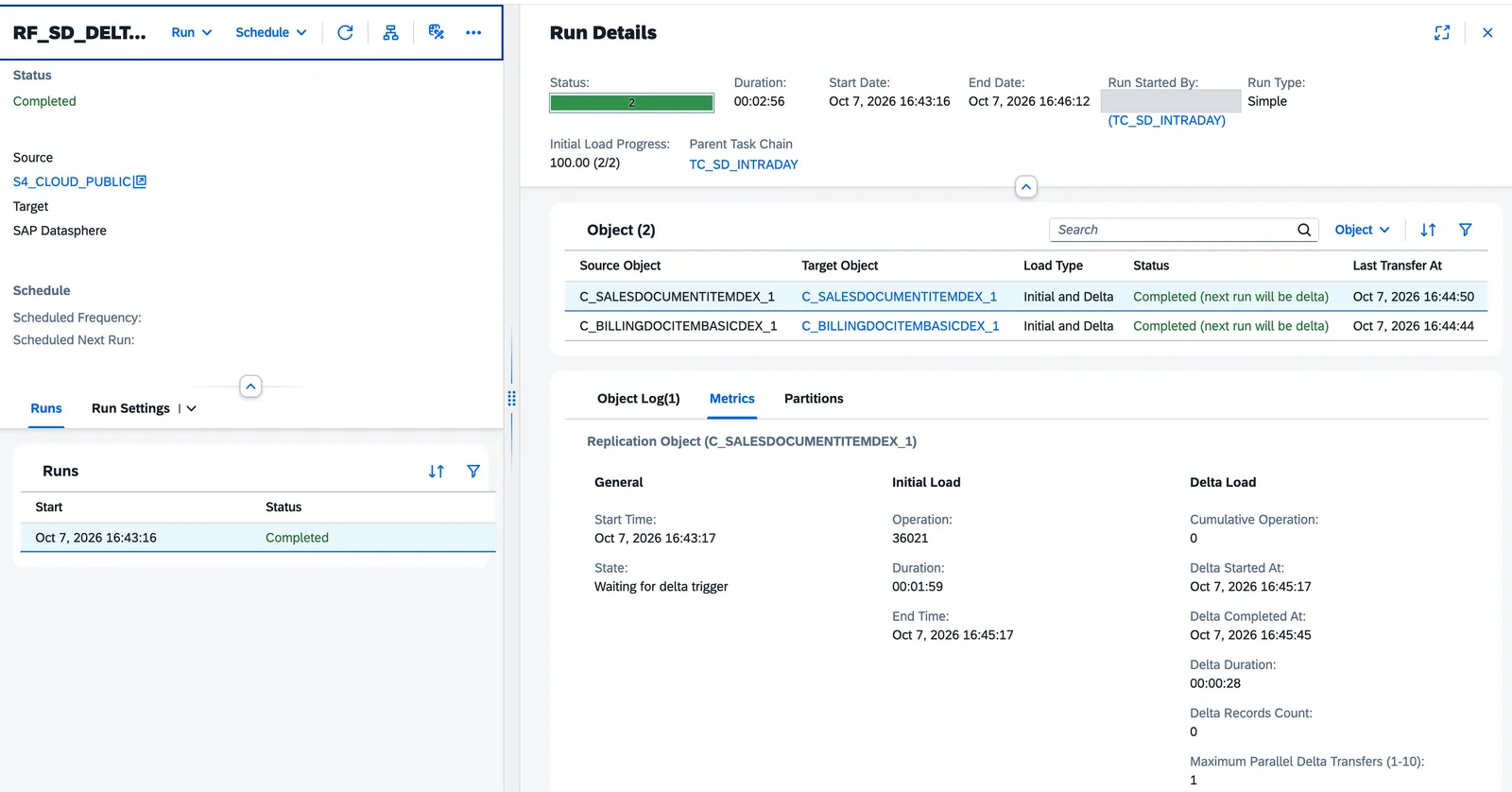Click the Source Object column header
The image size is (1512, 792).
coord(620,266)
